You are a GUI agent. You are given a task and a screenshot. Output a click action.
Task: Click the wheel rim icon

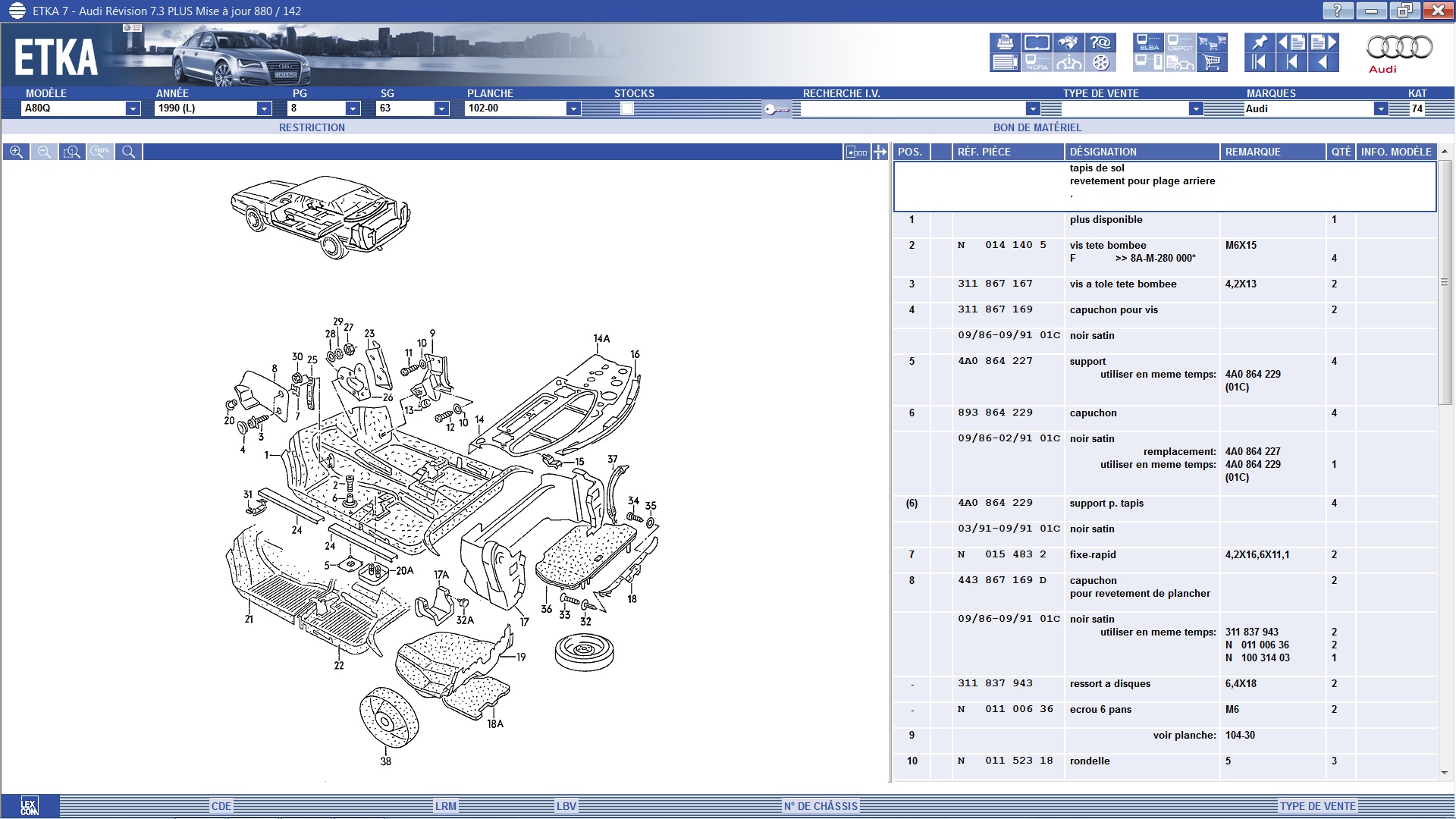point(1100,62)
